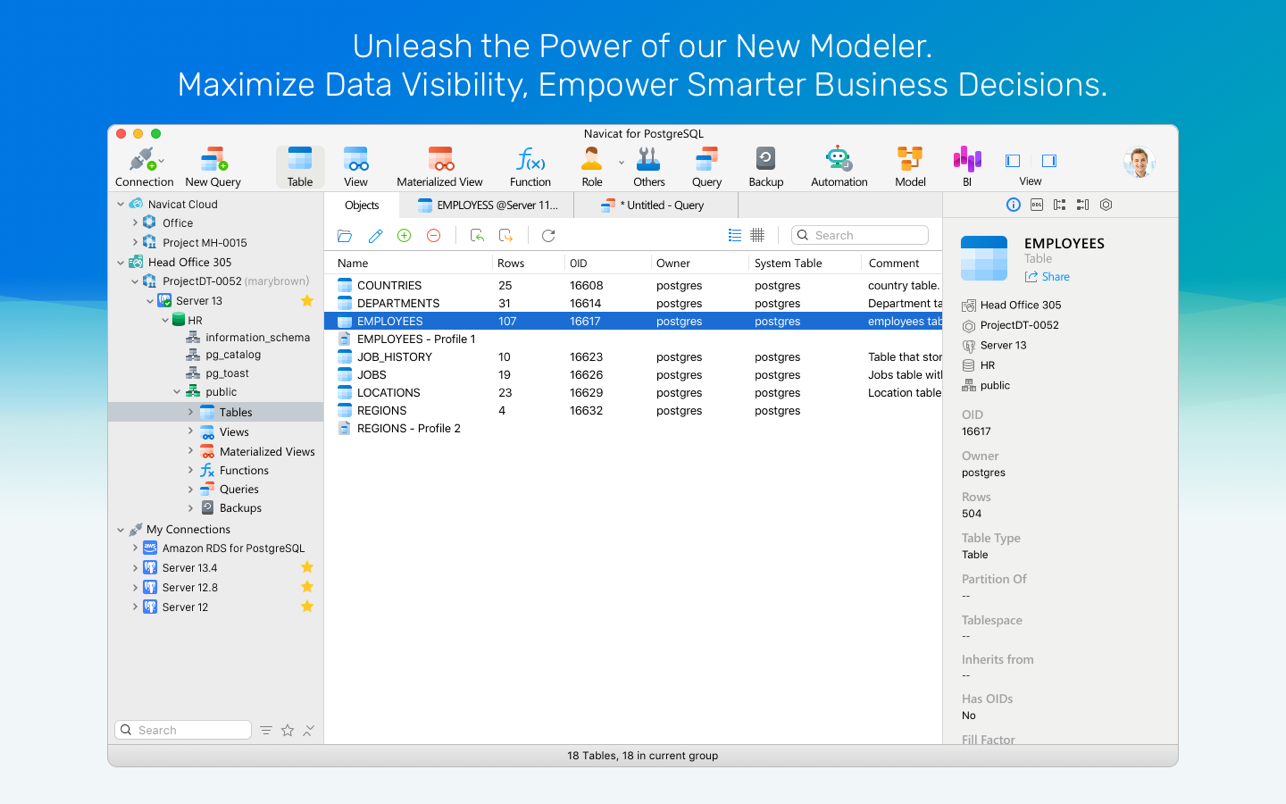Expand the Project MH-0015 node
This screenshot has height=804, width=1286.
[135, 242]
